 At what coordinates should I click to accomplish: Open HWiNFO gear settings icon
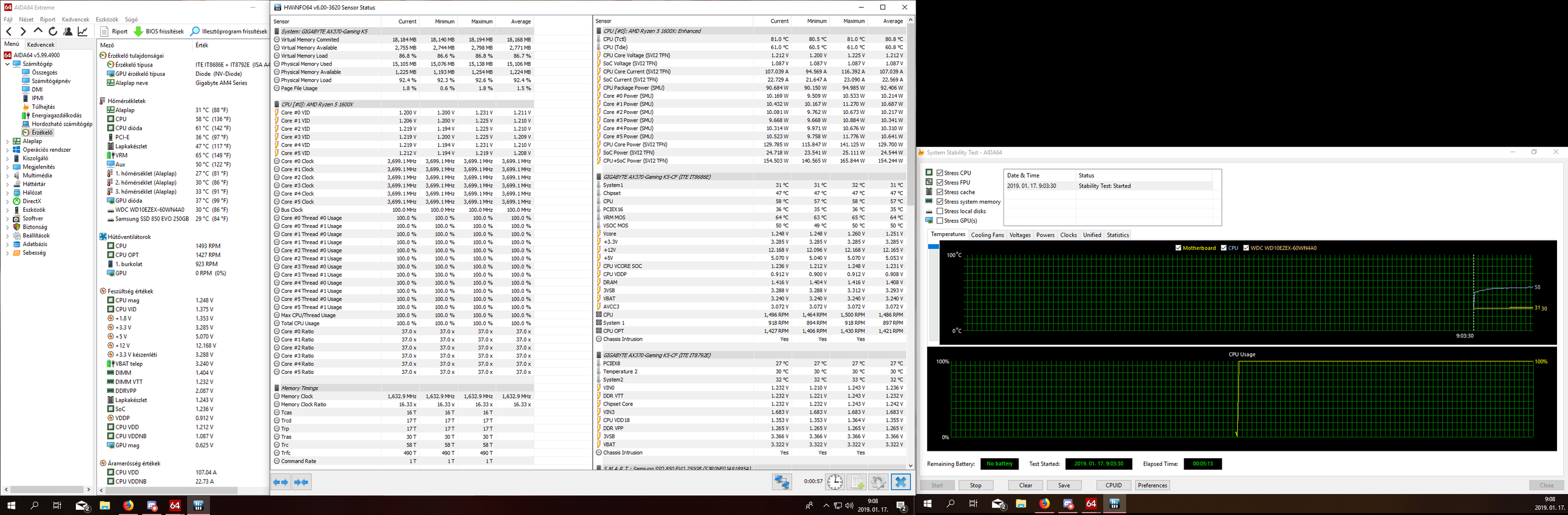click(x=878, y=482)
